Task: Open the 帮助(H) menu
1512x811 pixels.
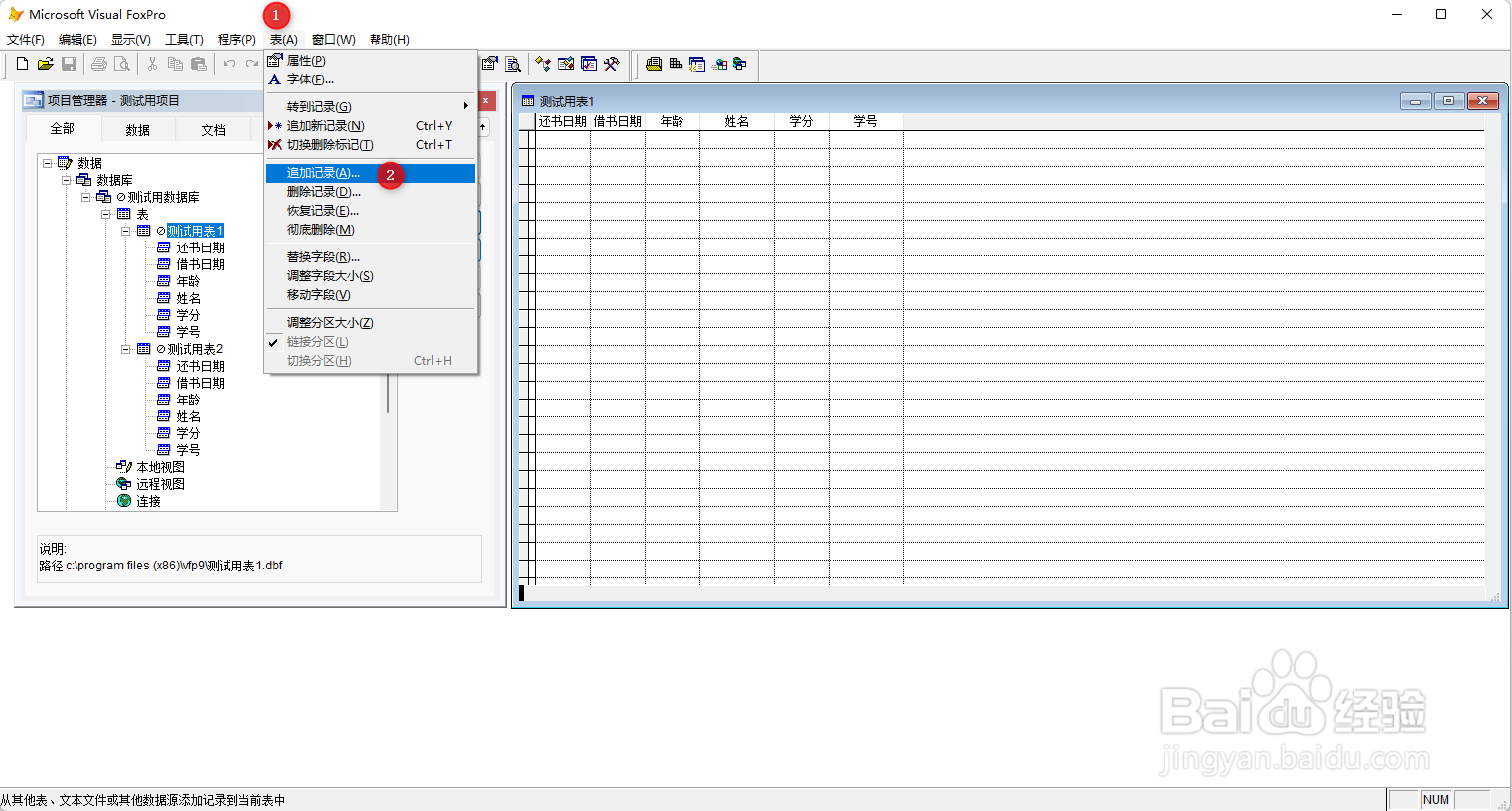Action: [x=389, y=40]
